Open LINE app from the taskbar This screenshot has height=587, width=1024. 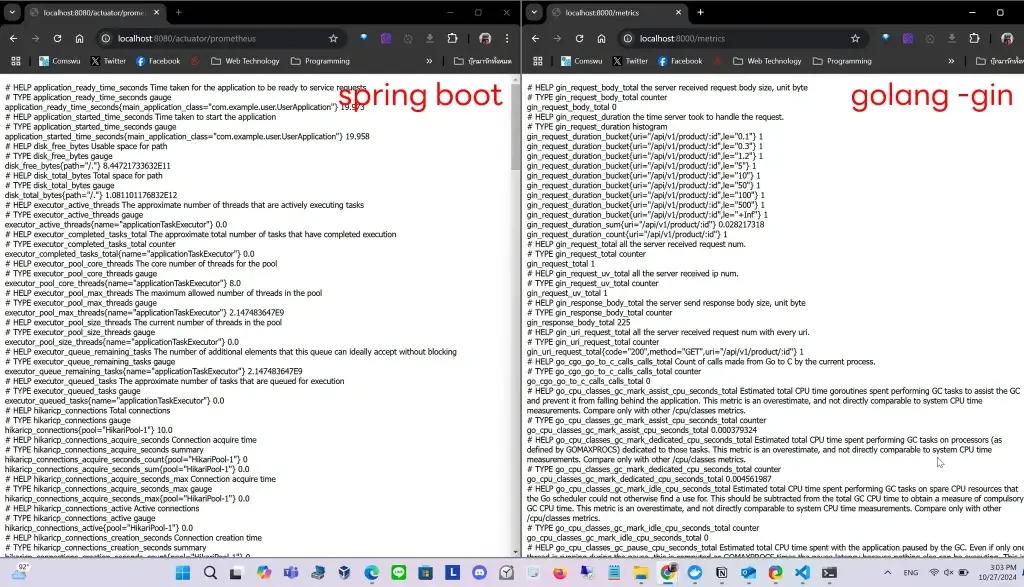[398, 573]
